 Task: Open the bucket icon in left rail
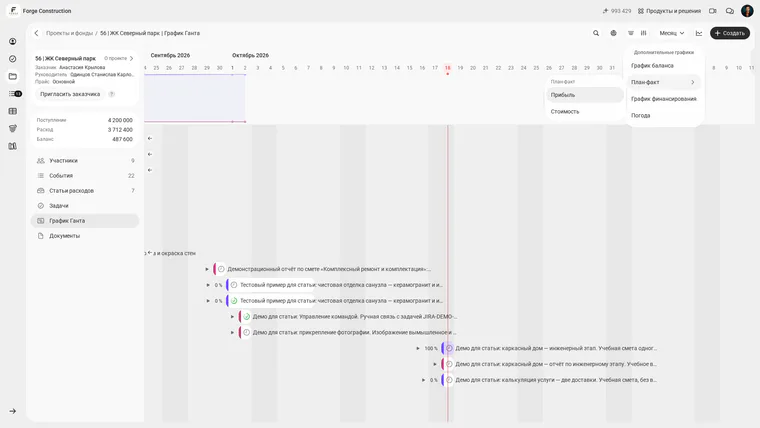click(13, 128)
